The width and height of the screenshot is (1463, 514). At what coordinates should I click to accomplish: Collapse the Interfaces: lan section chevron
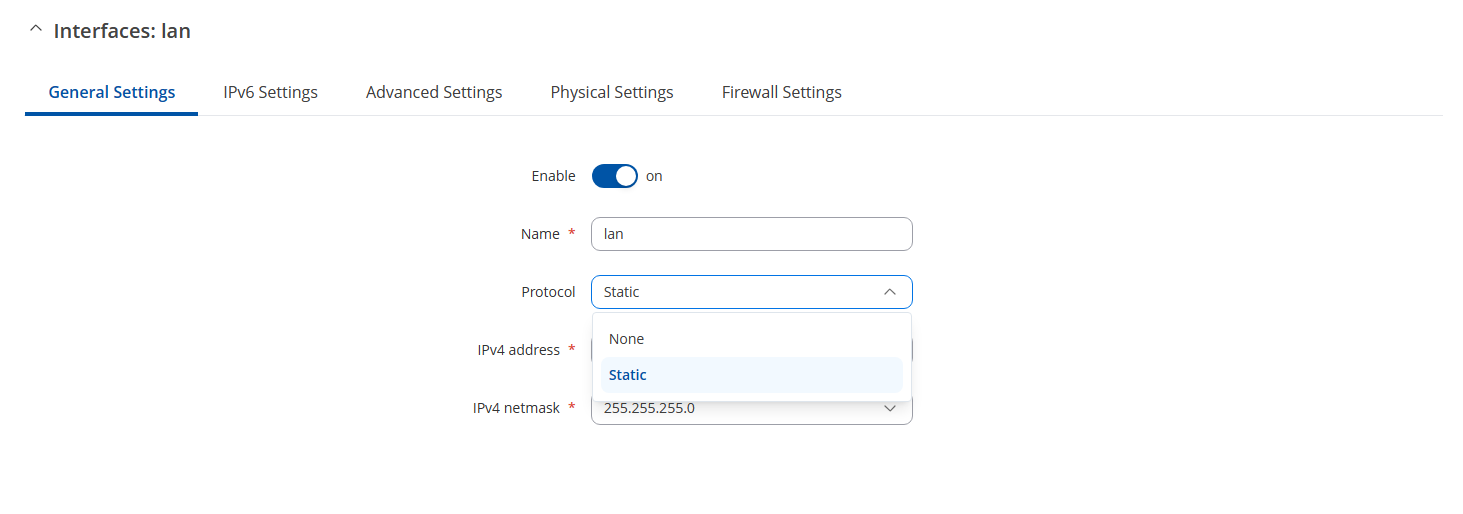tap(36, 30)
